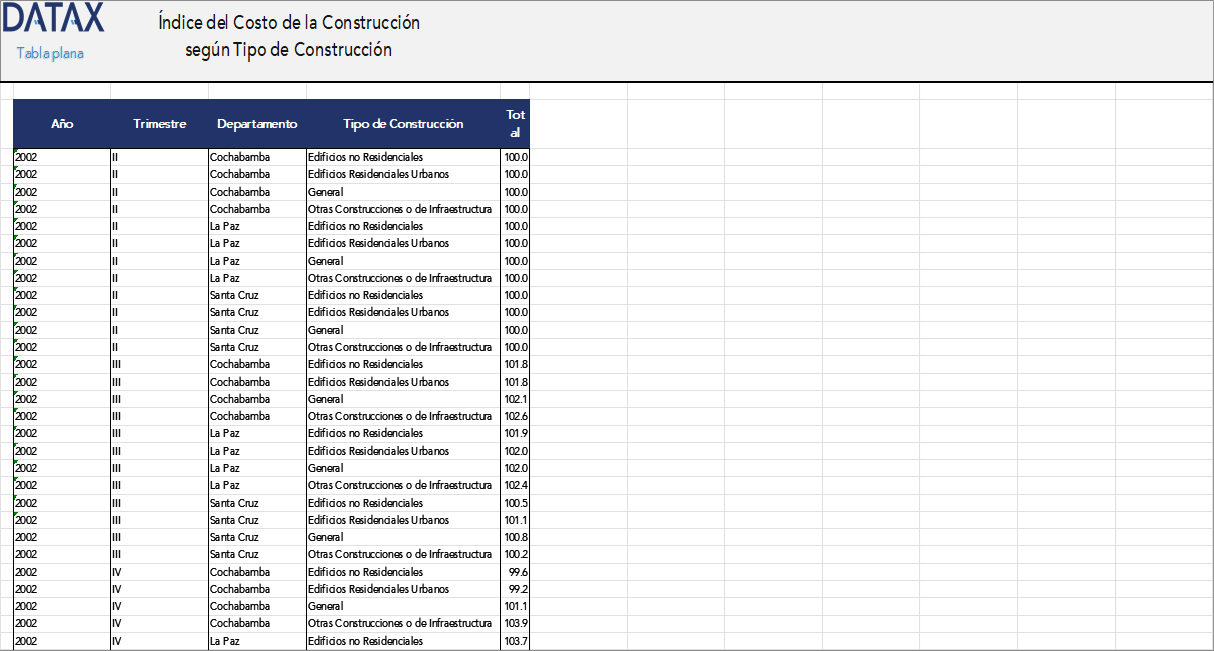Click the report title "Índice del Costo de la Construcción"
1214x651 pixels.
click(287, 22)
